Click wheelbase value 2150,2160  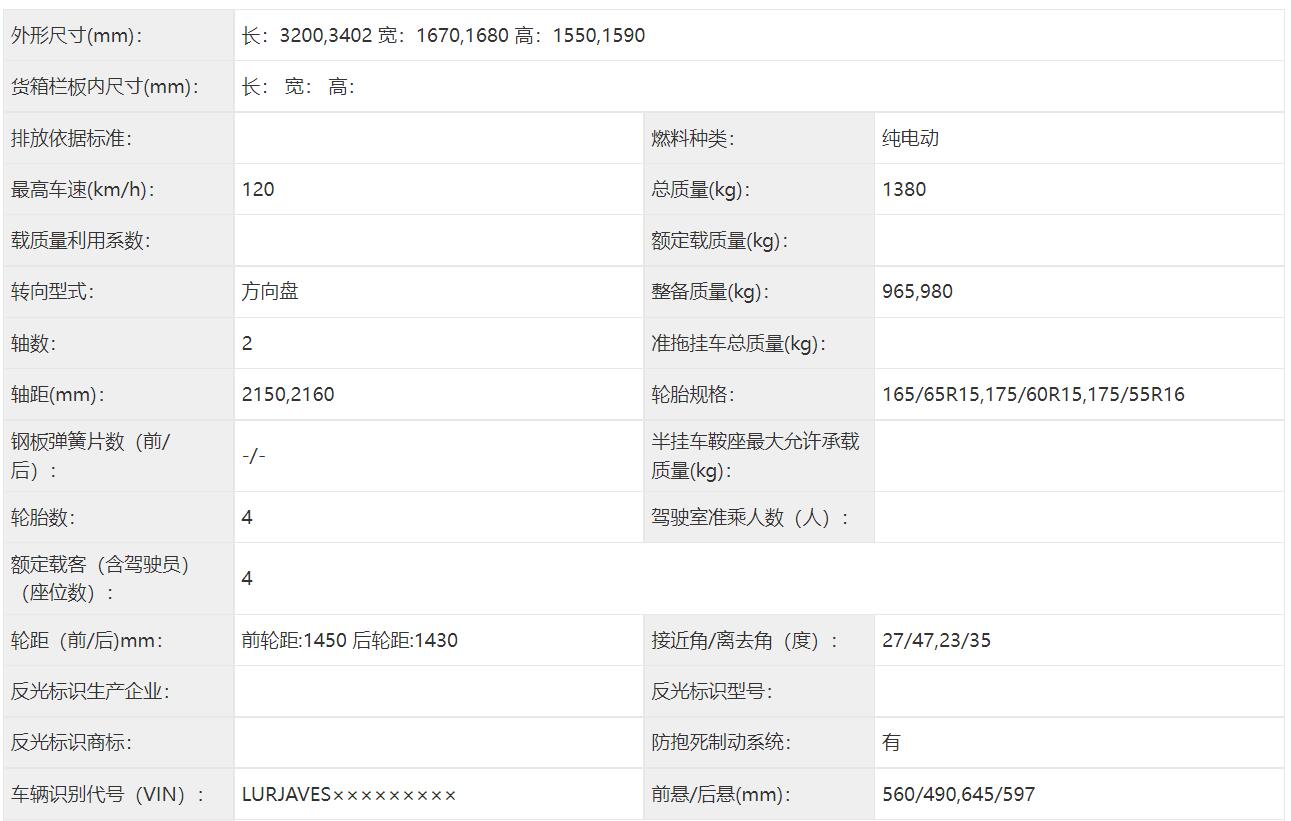288,395
